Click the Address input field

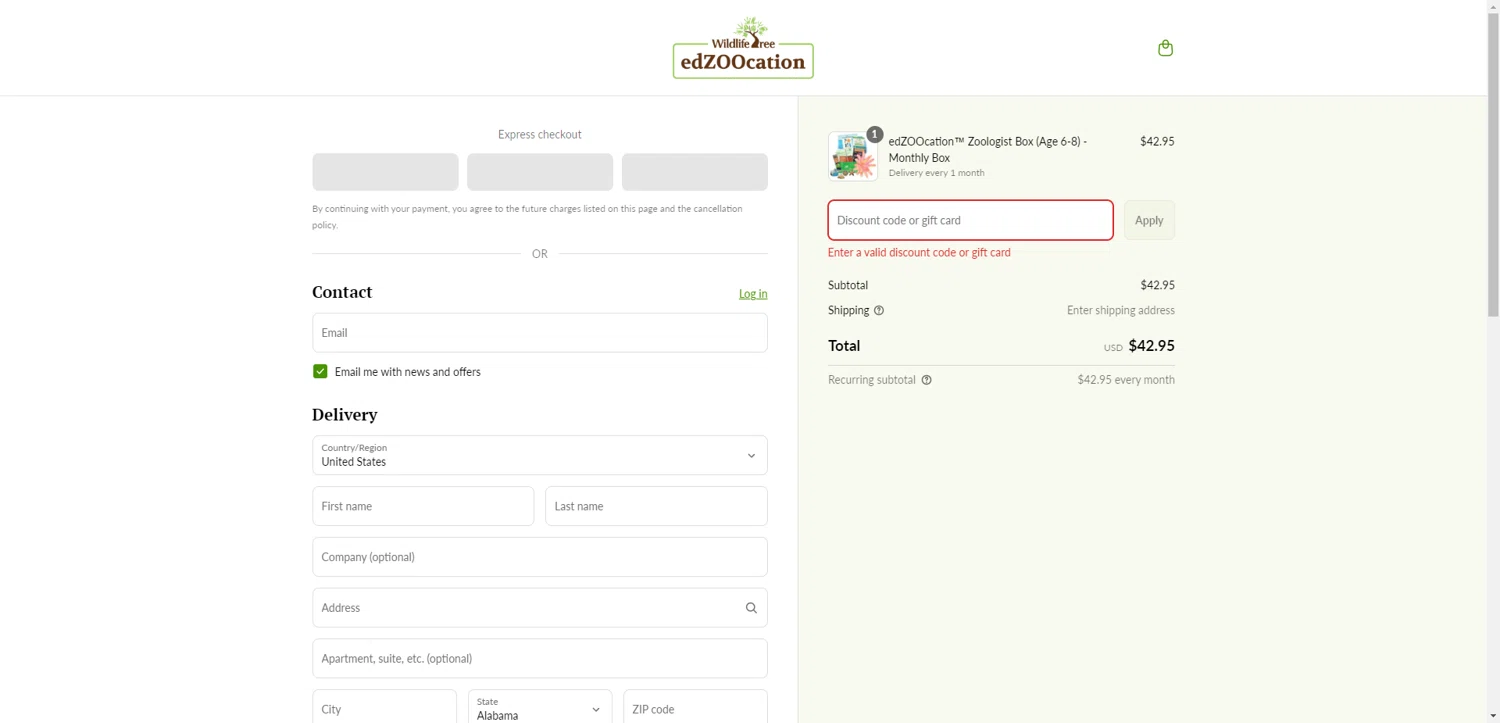[540, 608]
